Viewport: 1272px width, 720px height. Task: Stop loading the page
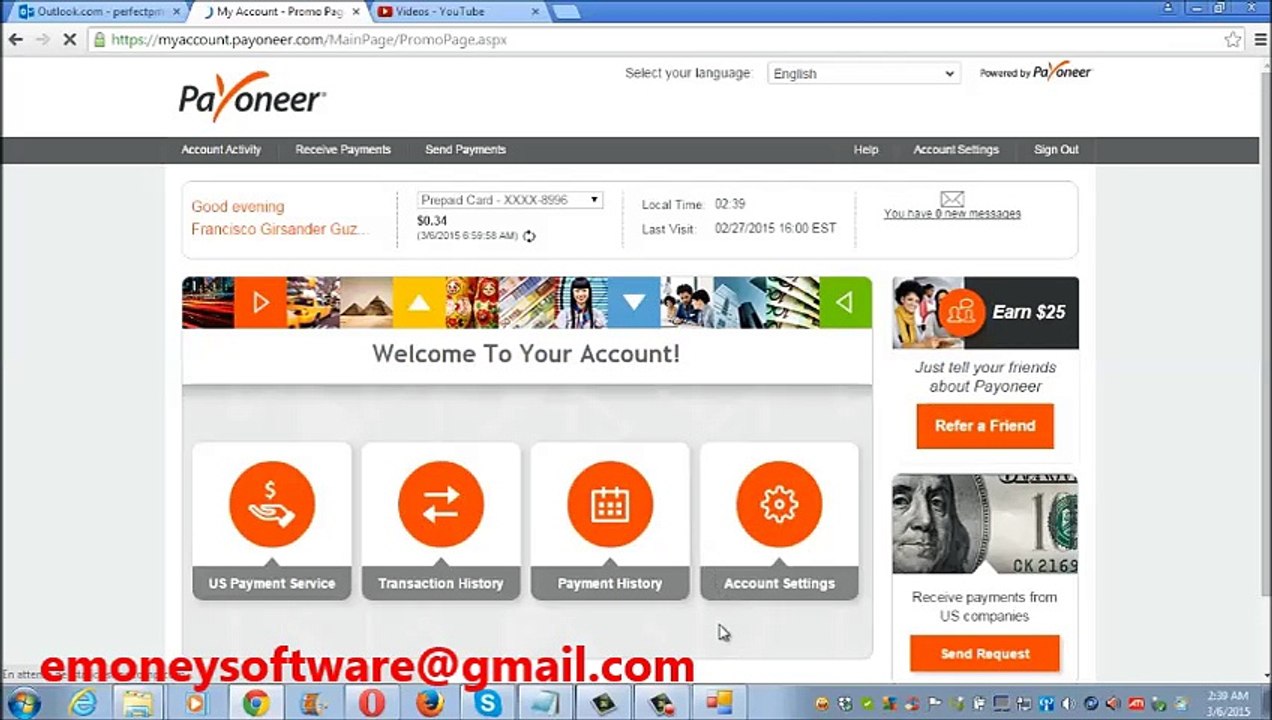point(69,40)
